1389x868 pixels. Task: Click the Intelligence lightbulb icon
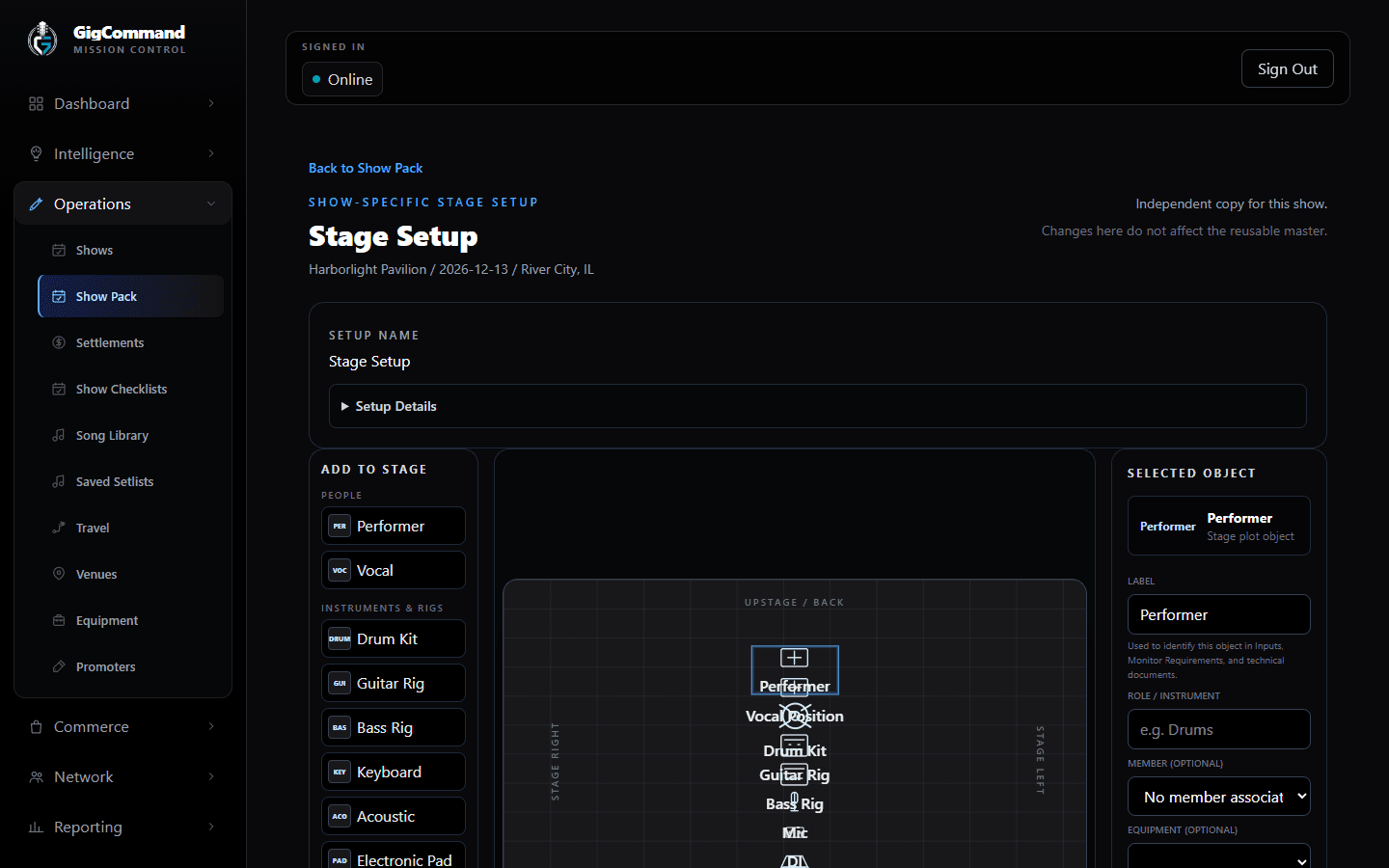(x=36, y=153)
